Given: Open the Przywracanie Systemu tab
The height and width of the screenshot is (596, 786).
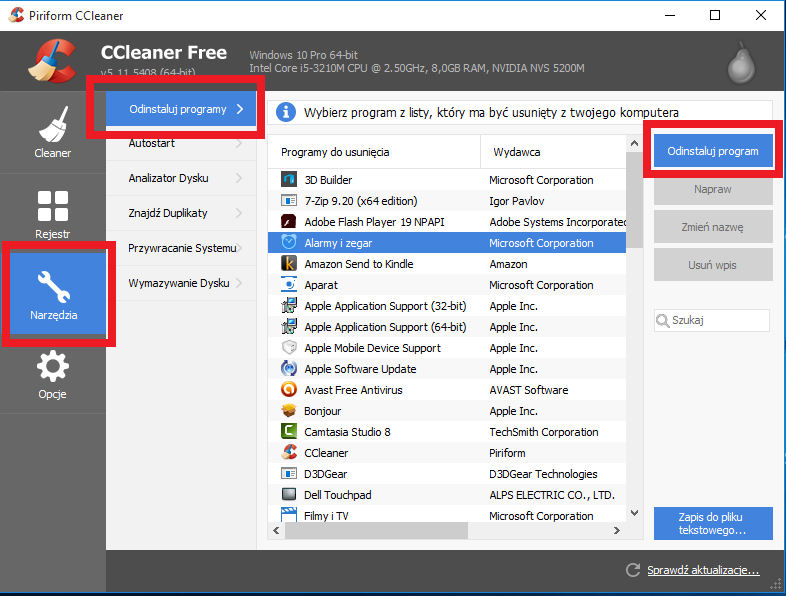Looking at the screenshot, I should coord(181,248).
